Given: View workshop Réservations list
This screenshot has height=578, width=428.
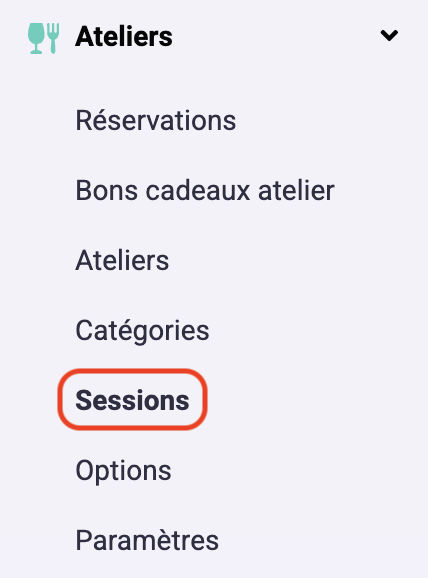Looking at the screenshot, I should click(156, 120).
